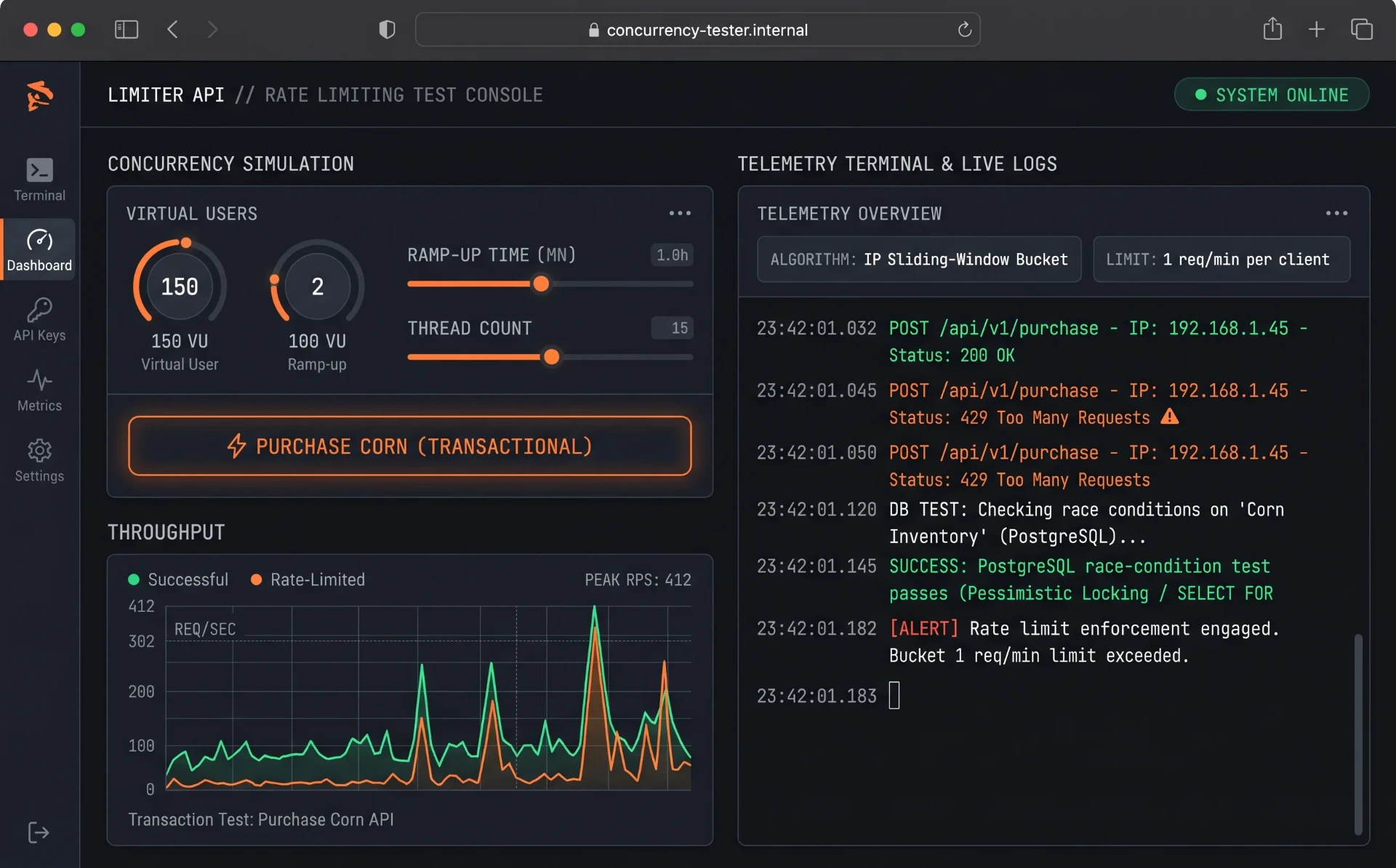Toggle the browser sidebar panel icon
This screenshot has width=1396, height=868.
click(127, 30)
